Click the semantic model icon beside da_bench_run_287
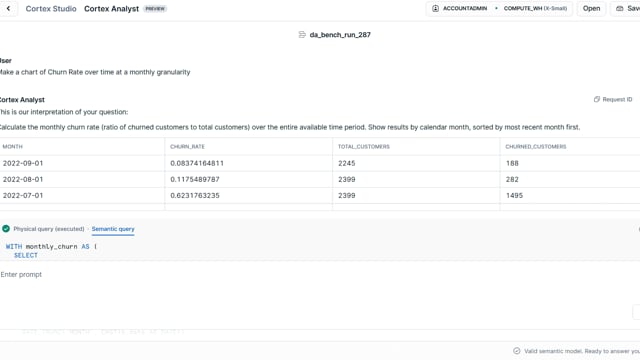The height and width of the screenshot is (360, 640). (x=302, y=35)
